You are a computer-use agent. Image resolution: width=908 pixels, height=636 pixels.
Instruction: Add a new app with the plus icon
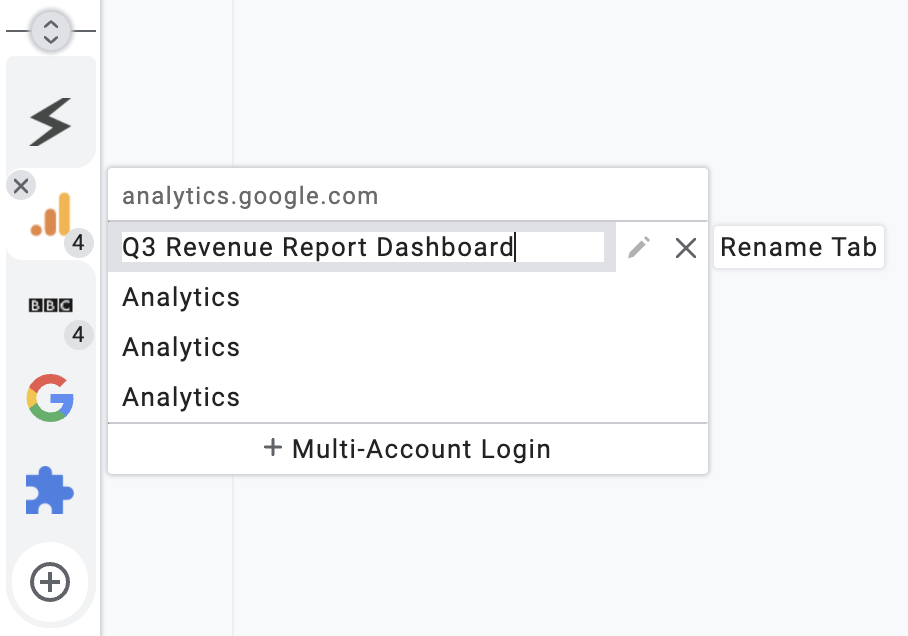pos(50,582)
